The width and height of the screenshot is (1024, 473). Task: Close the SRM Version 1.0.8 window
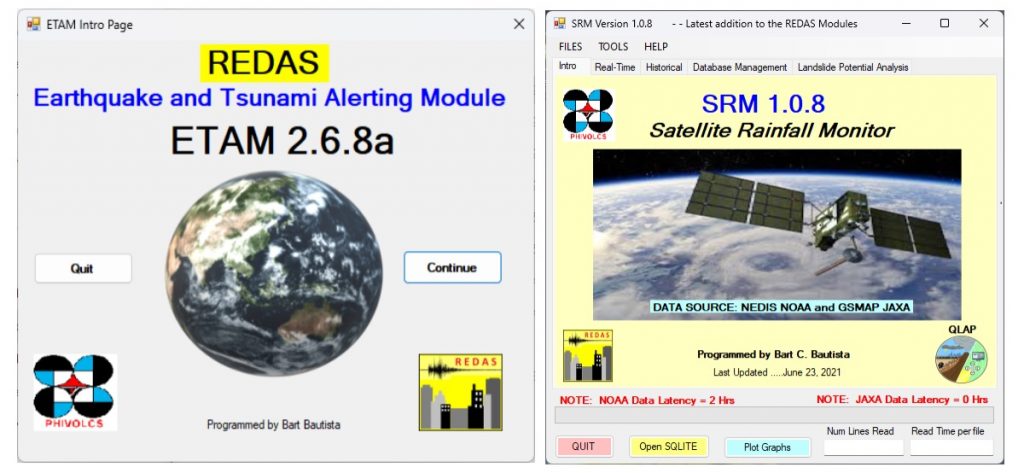point(984,24)
